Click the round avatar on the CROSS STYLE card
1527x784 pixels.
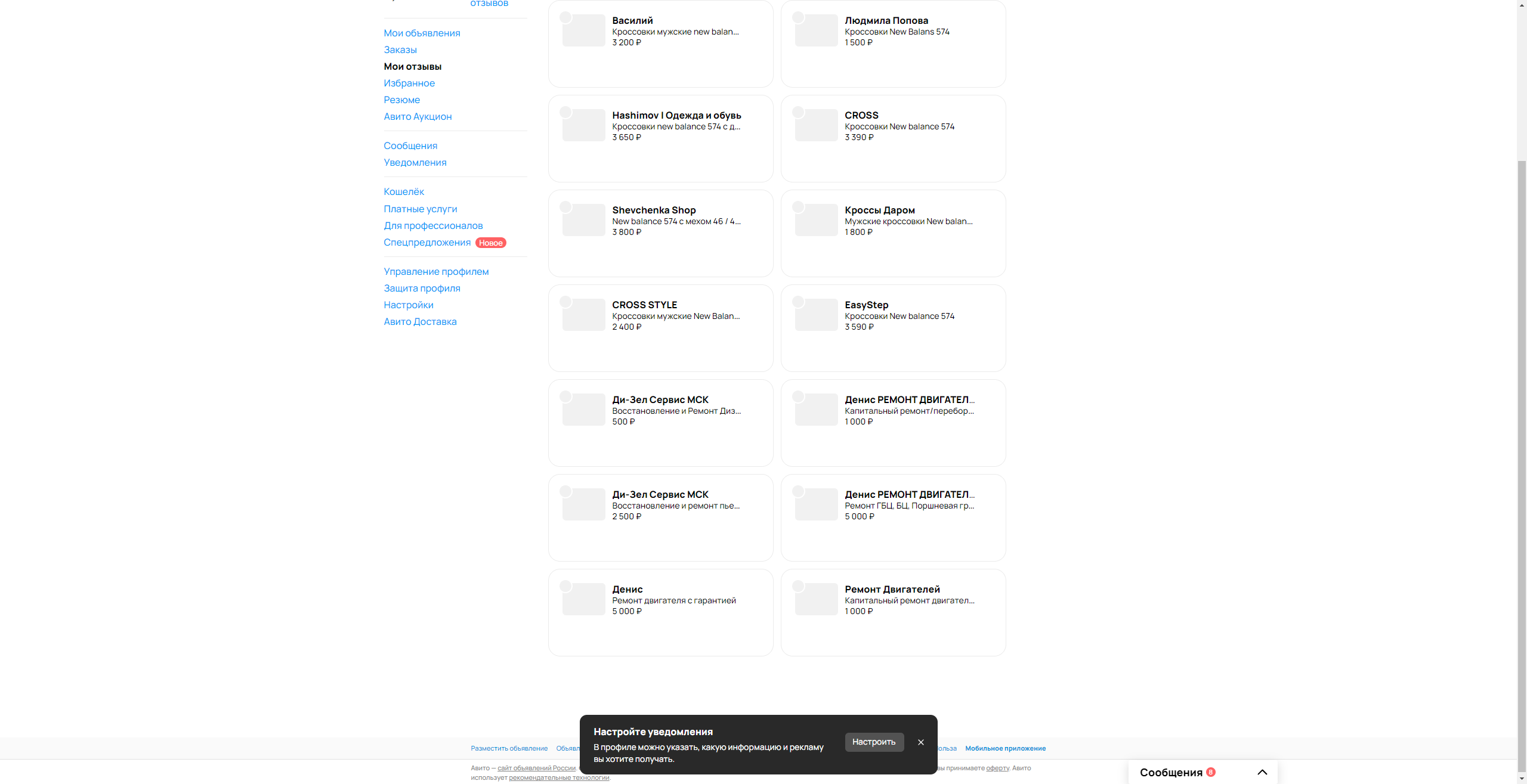point(565,302)
